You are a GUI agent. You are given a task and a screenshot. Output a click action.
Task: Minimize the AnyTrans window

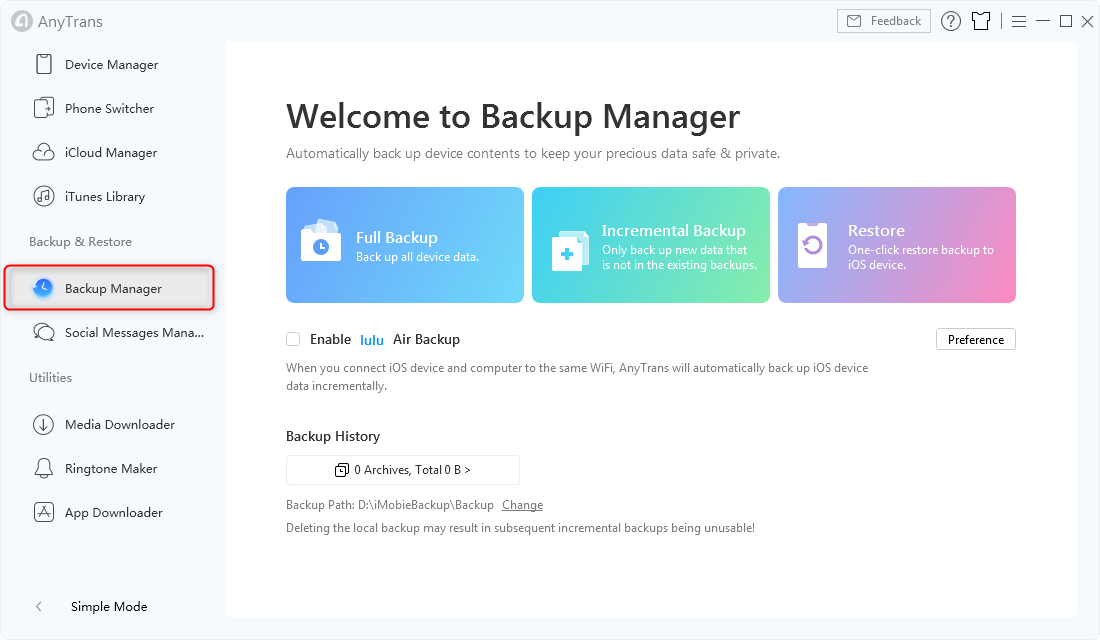pos(1043,21)
